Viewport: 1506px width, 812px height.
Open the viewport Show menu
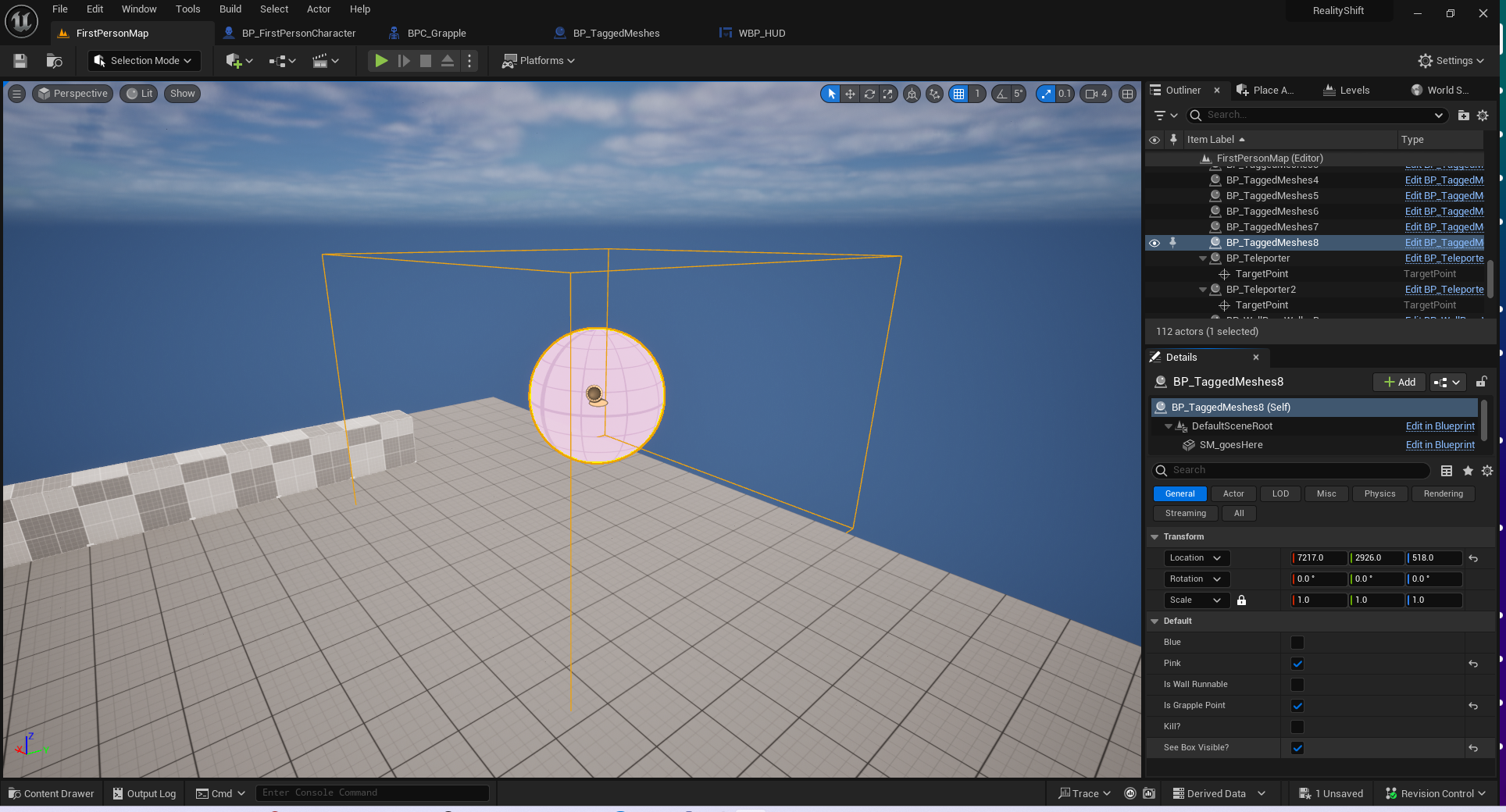click(x=182, y=94)
